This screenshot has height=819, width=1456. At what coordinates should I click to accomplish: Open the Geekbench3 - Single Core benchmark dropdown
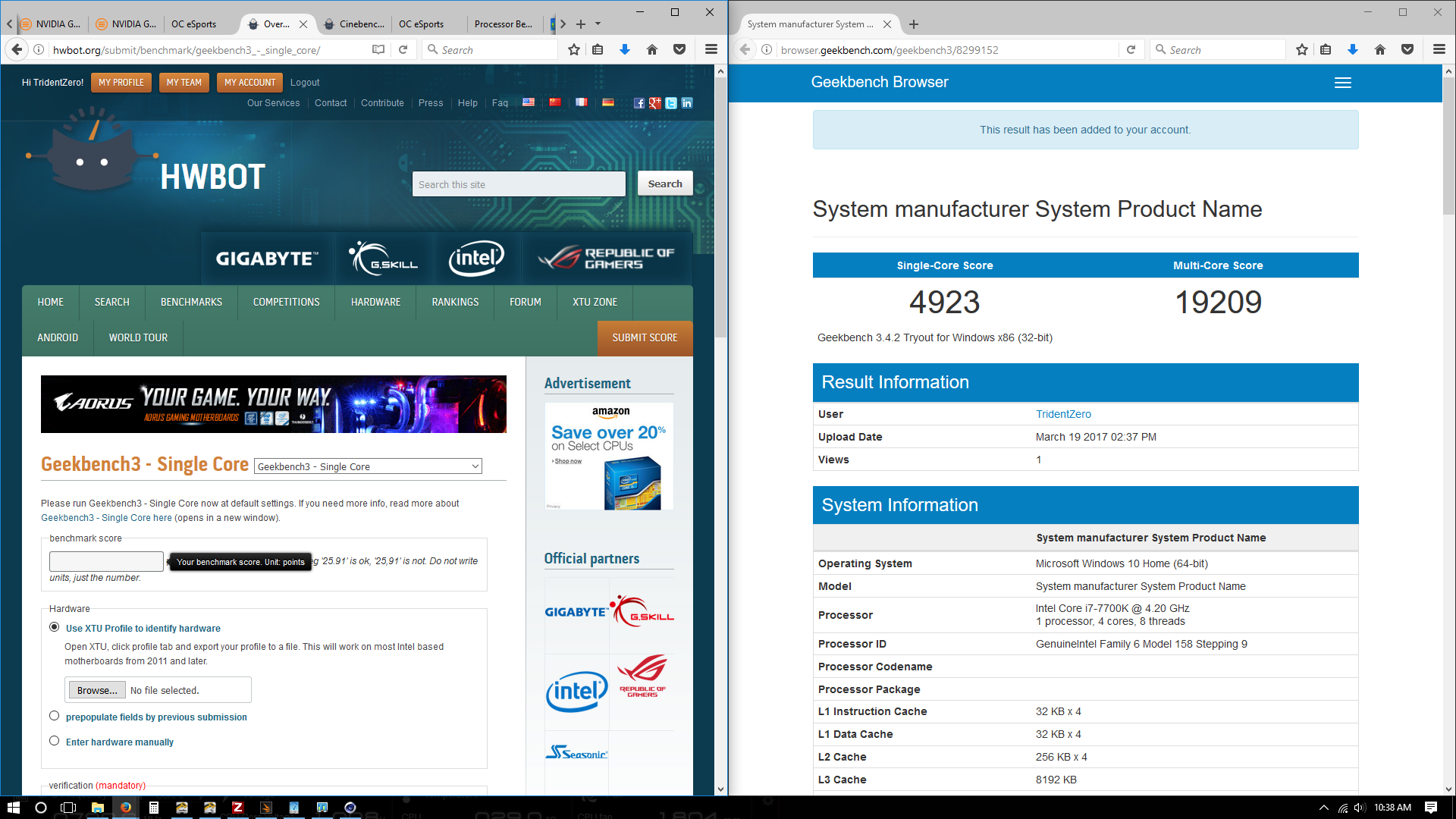[368, 466]
